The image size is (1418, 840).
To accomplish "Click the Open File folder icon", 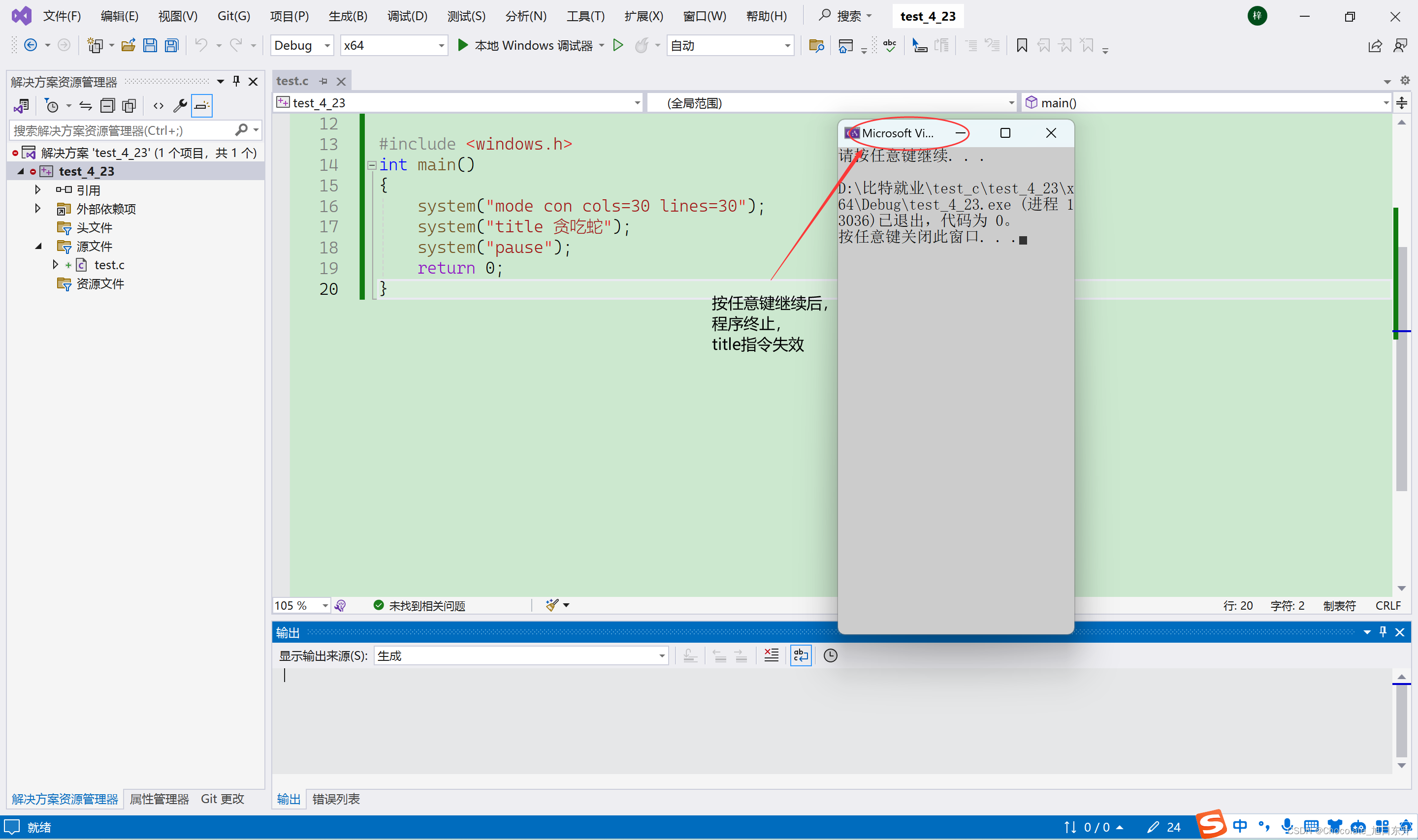I will pos(129,45).
